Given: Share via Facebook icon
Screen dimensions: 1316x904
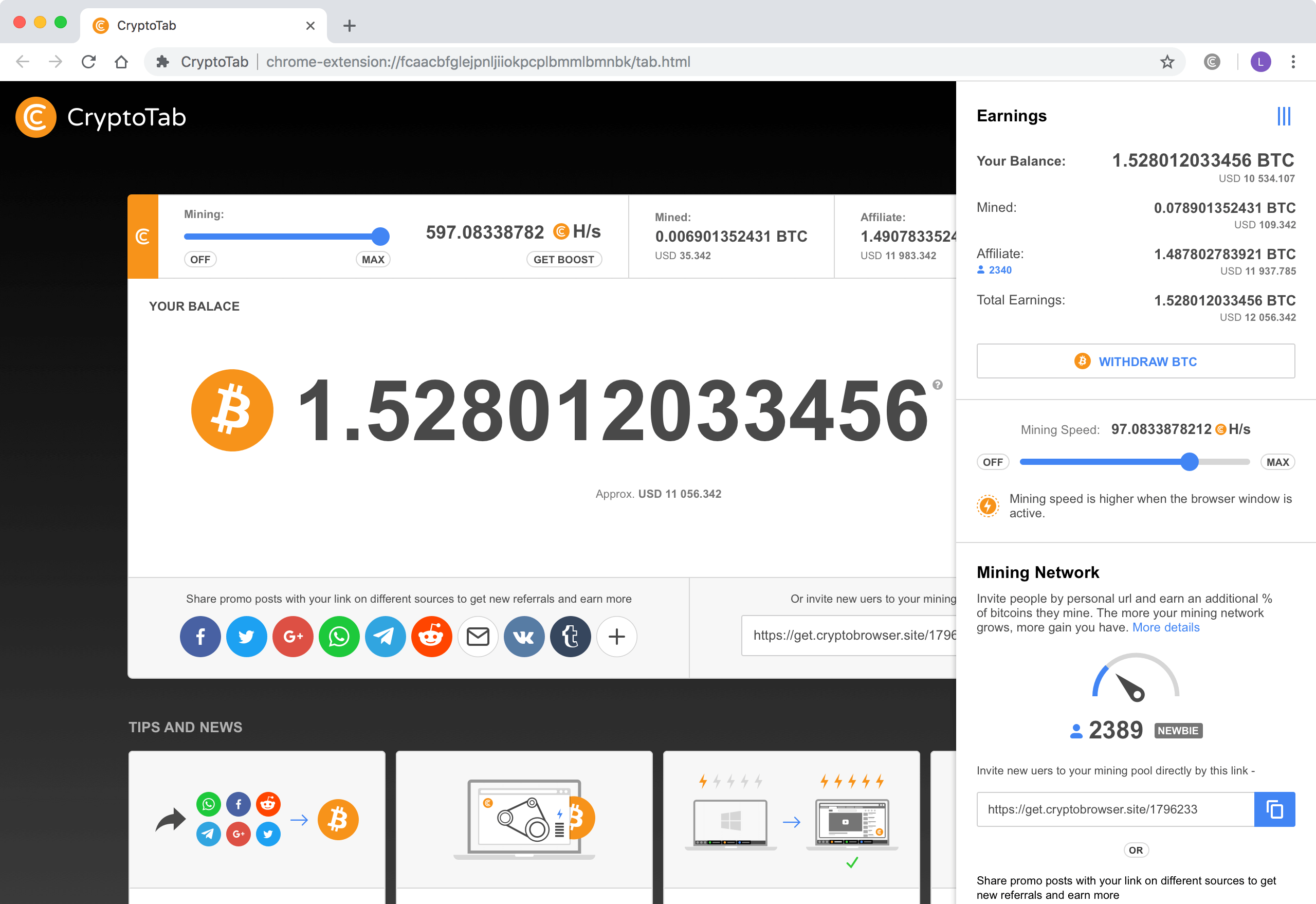Looking at the screenshot, I should pyautogui.click(x=200, y=637).
